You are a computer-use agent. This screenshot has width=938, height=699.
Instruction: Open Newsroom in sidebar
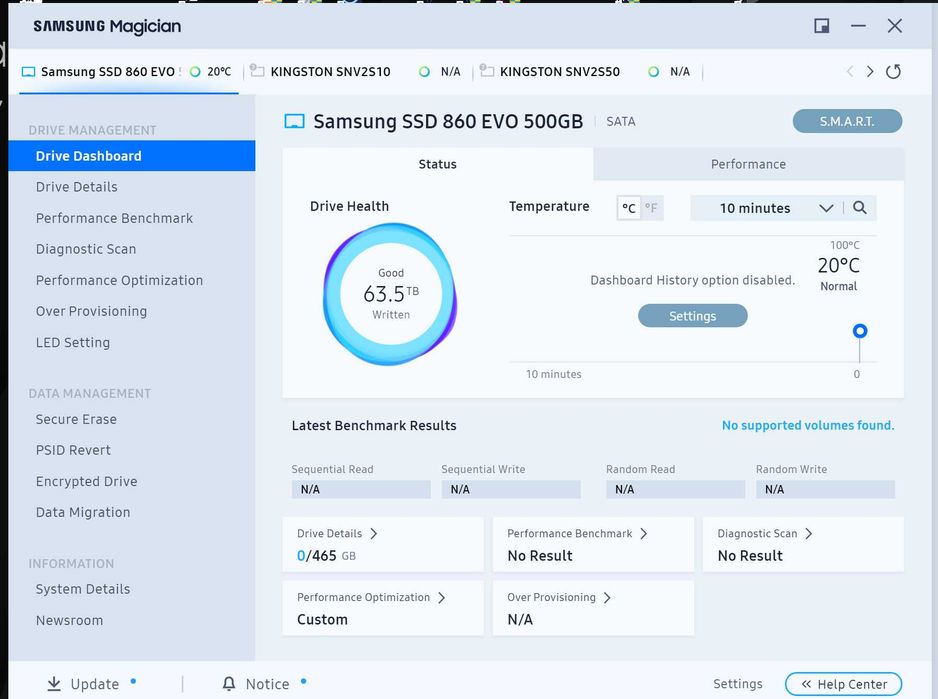pyautogui.click(x=69, y=620)
